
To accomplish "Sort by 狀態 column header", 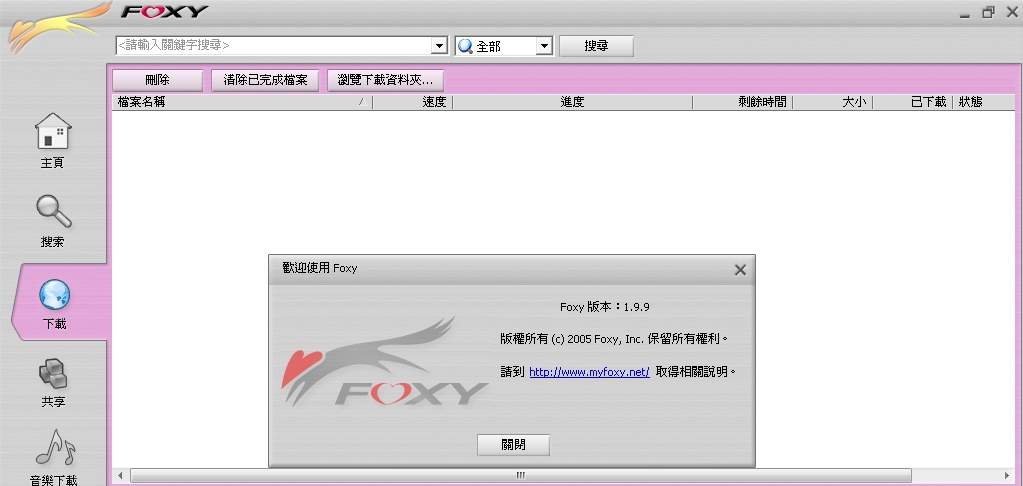I will click(x=984, y=102).
